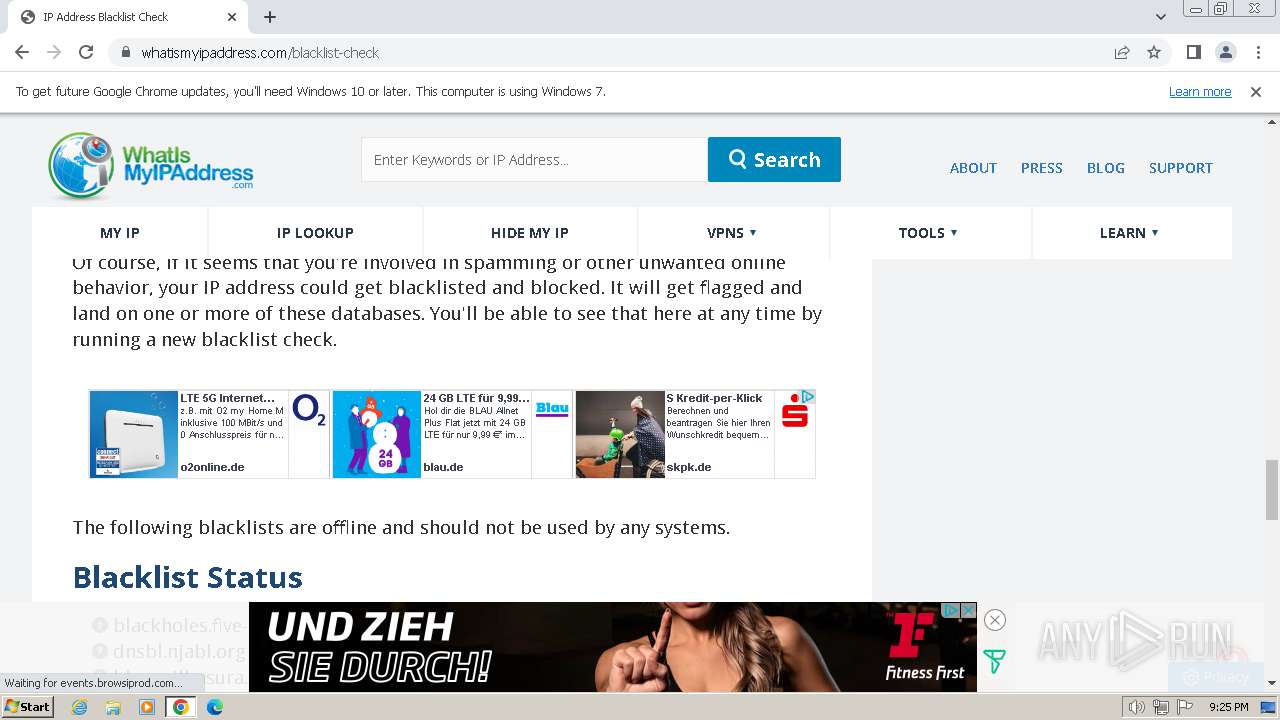This screenshot has height=720, width=1280.
Task: Reload the current page
Action: tap(86, 53)
